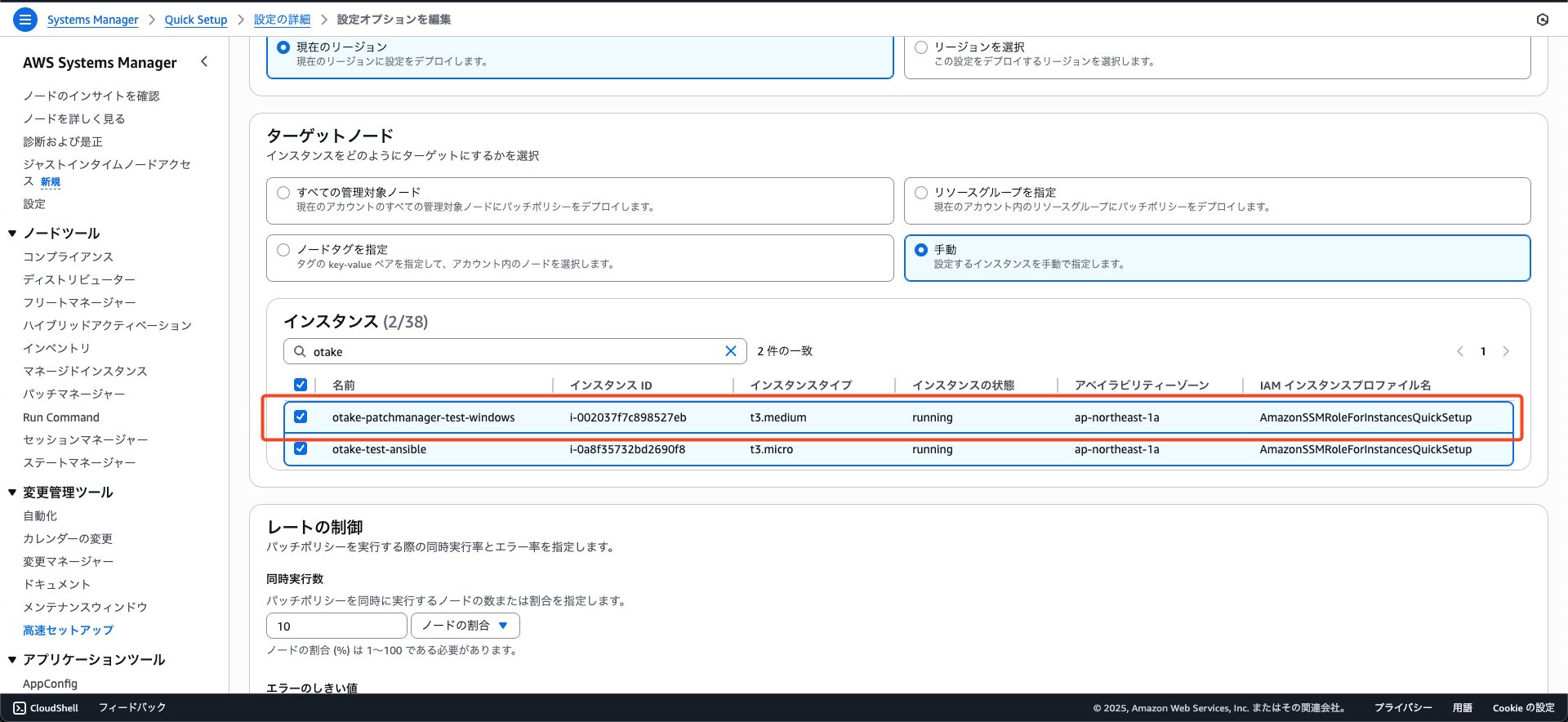Uncheck otake-patchmanager-test-windows instance
Screen dimensions: 1568x722
click(x=301, y=417)
